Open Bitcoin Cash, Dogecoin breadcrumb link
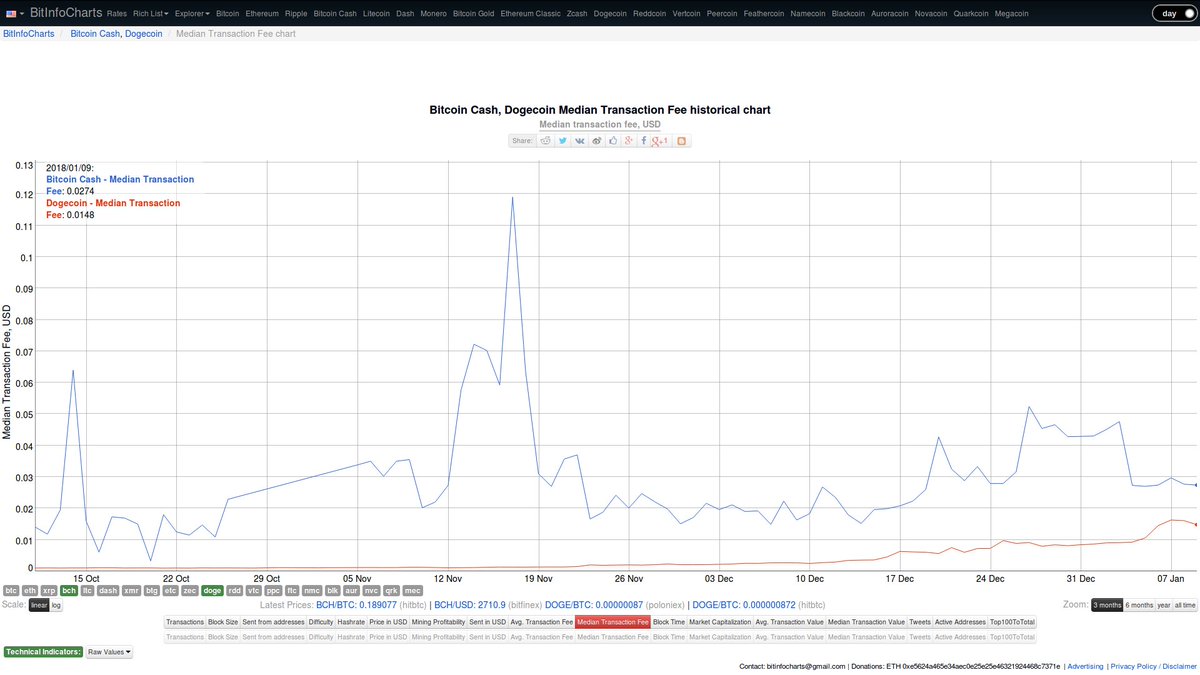 click(x=116, y=34)
